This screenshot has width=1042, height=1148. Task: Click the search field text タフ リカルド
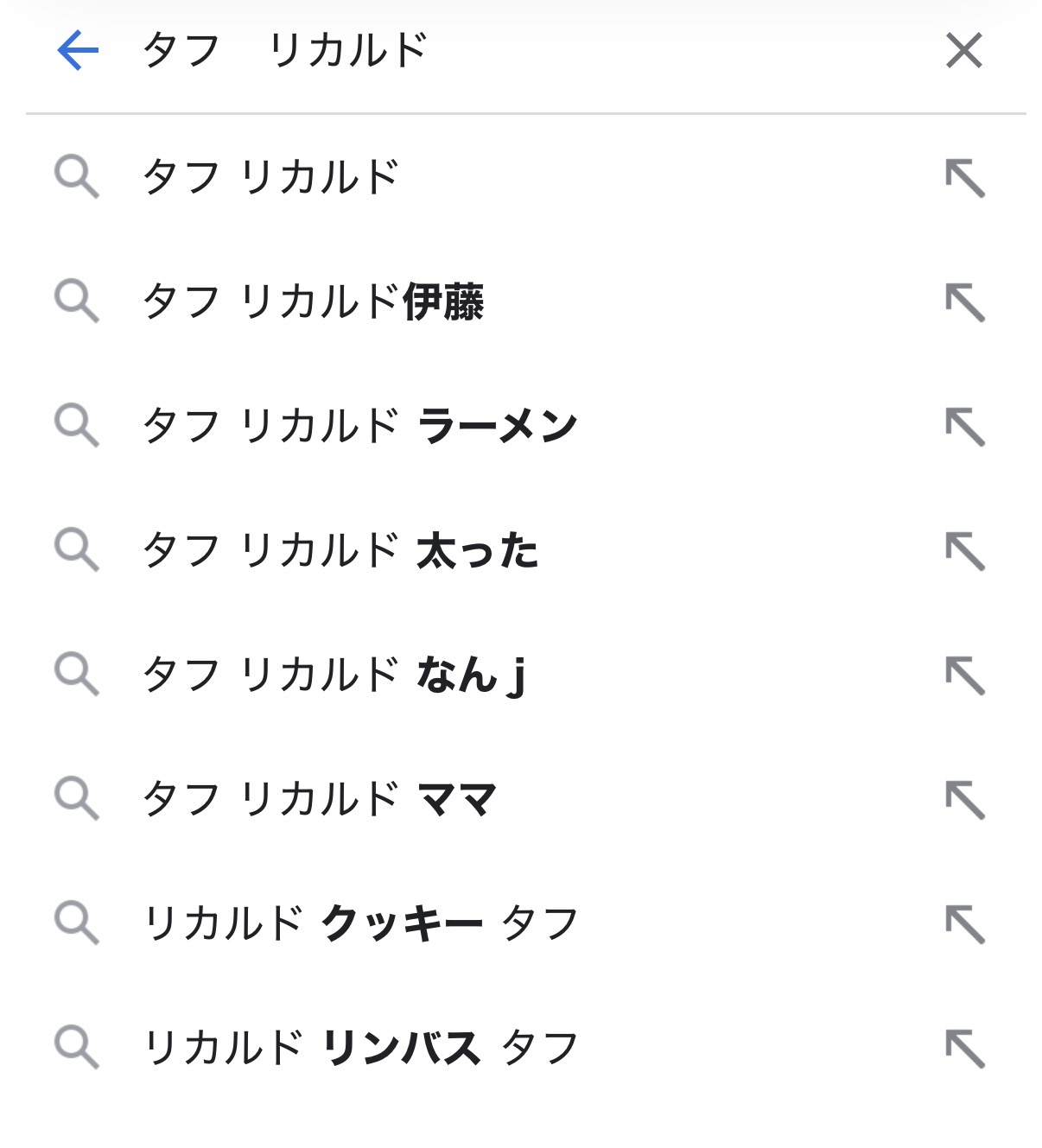tap(285, 50)
